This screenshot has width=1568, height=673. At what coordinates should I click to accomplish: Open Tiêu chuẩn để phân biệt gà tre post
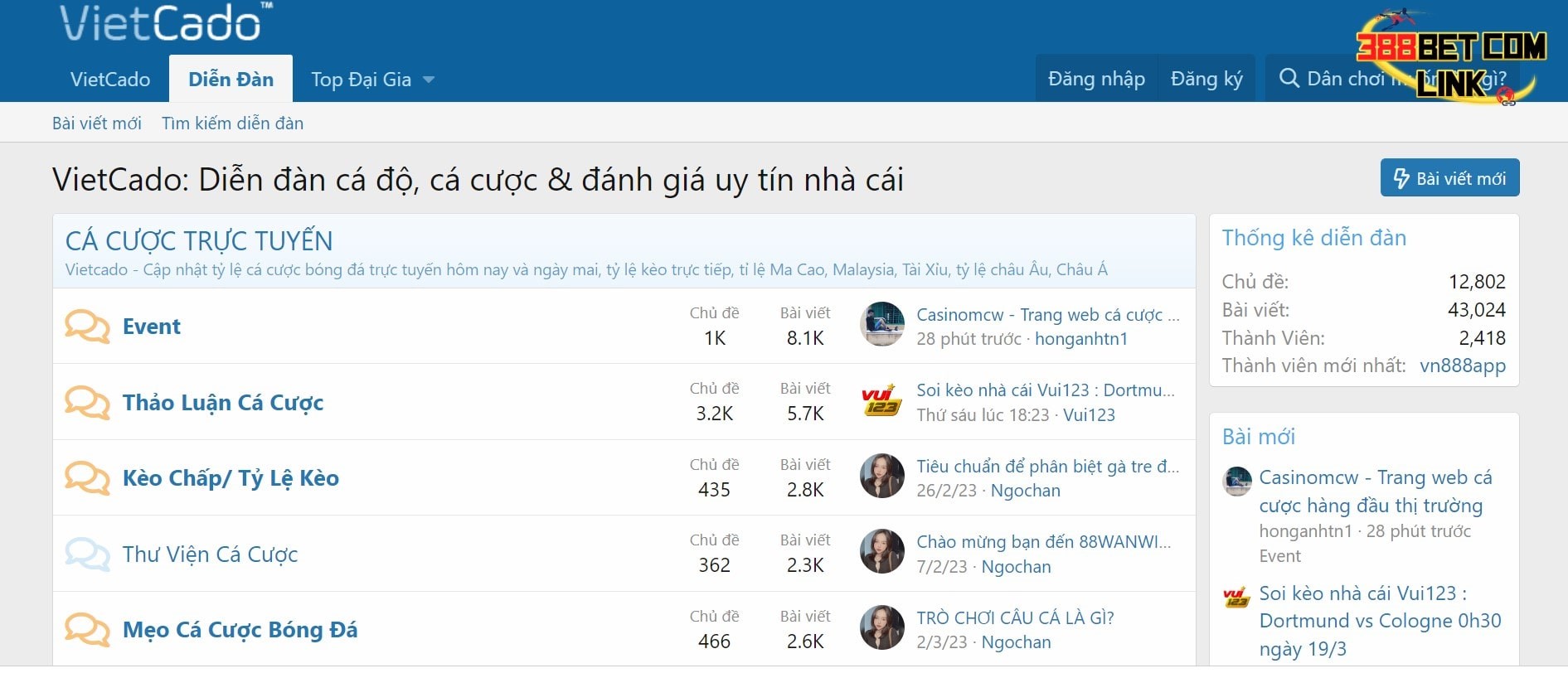pos(1048,467)
